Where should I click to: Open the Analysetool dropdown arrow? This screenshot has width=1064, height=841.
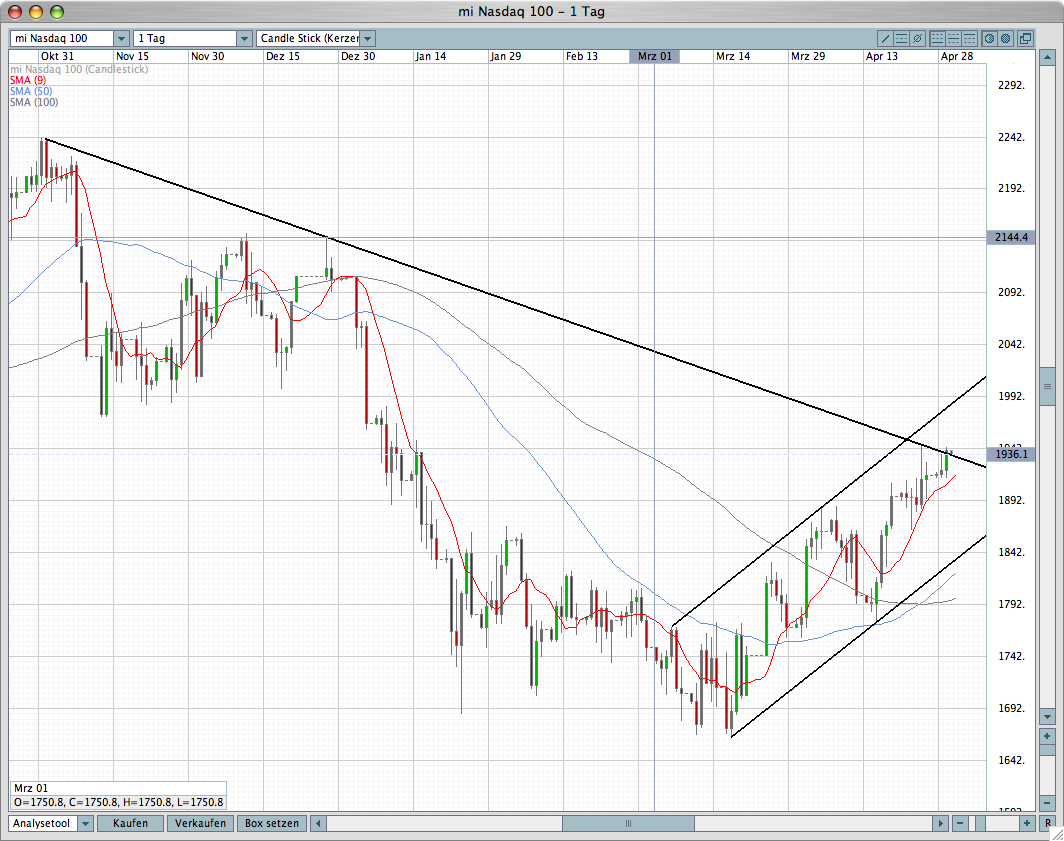point(86,823)
